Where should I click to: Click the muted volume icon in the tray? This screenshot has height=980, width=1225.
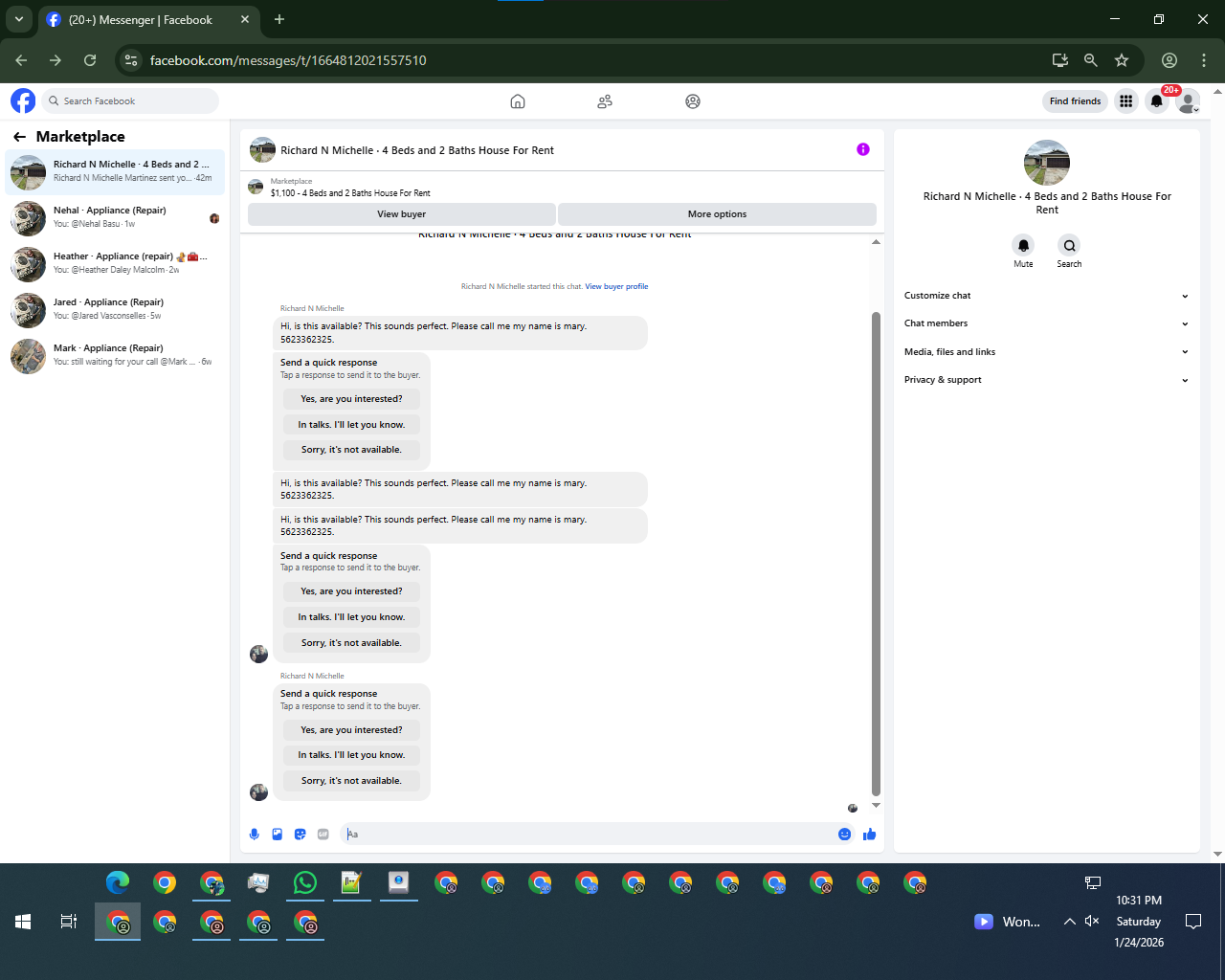(x=1092, y=922)
